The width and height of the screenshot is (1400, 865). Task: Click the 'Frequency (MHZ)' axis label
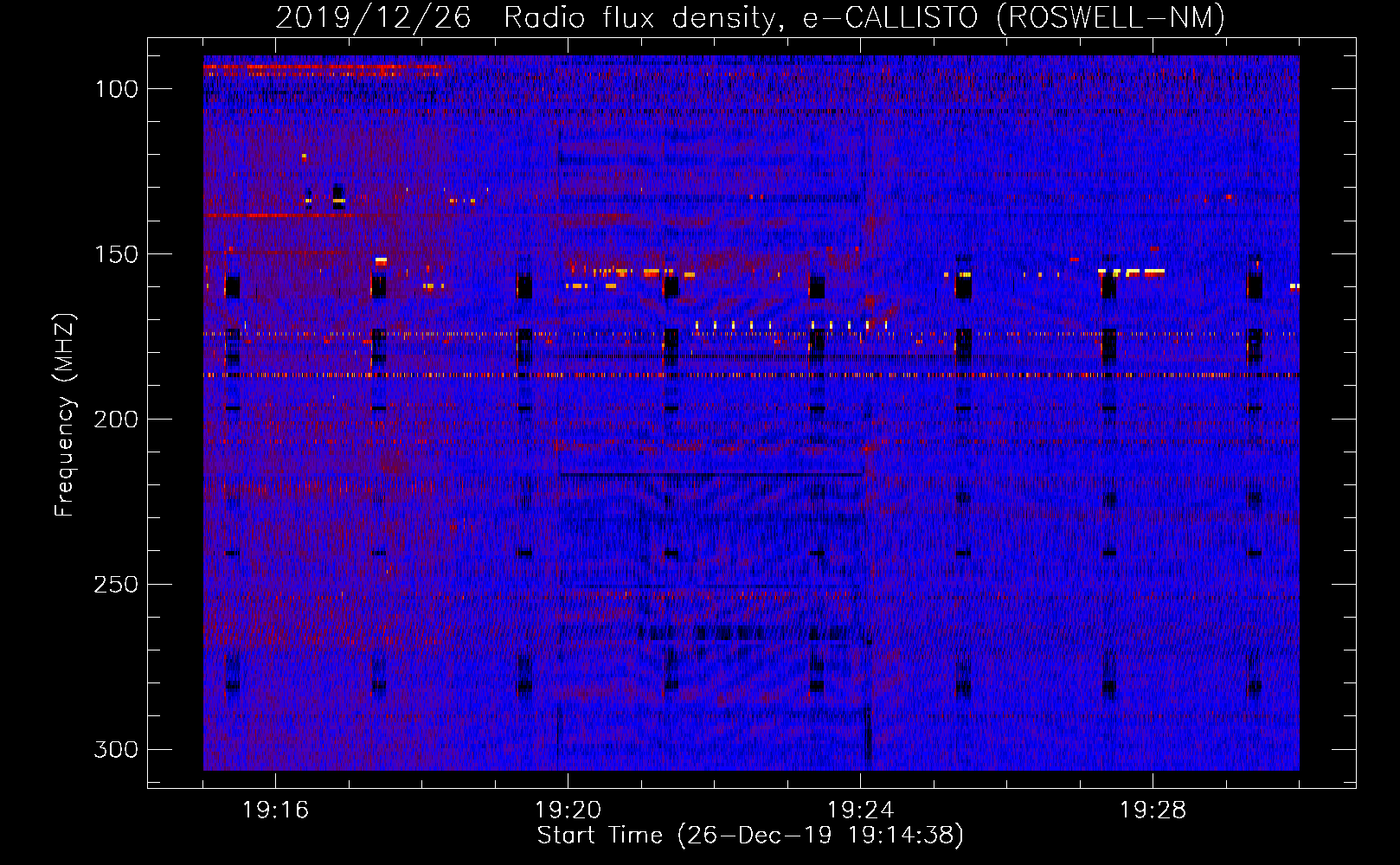click(65, 415)
